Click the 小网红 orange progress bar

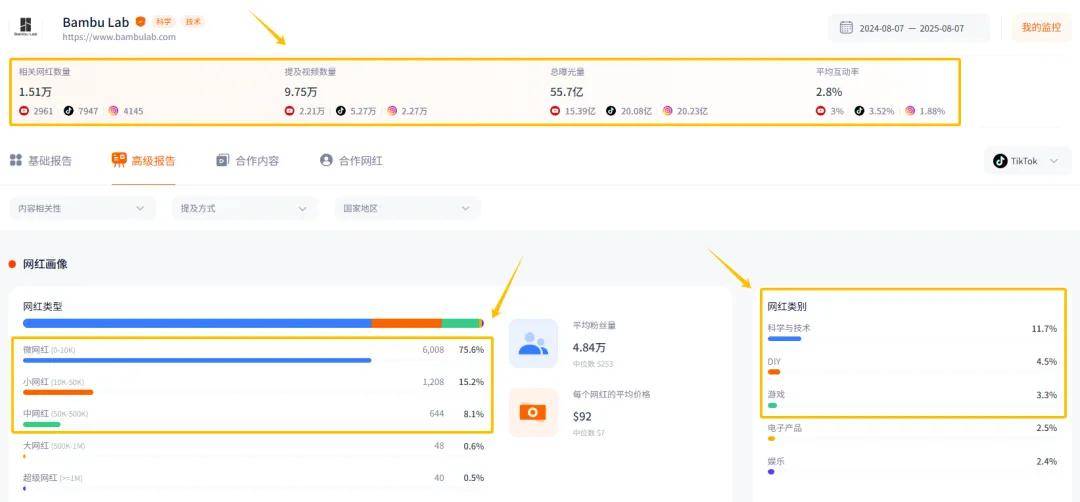pyautogui.click(x=58, y=393)
